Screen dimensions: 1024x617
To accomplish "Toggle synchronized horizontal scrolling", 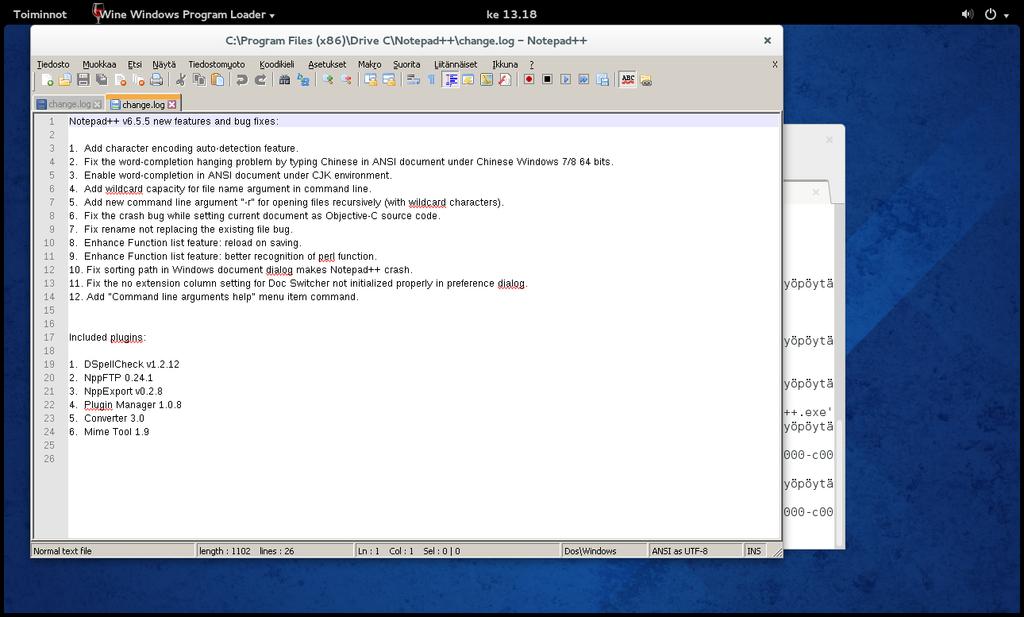I will point(389,80).
